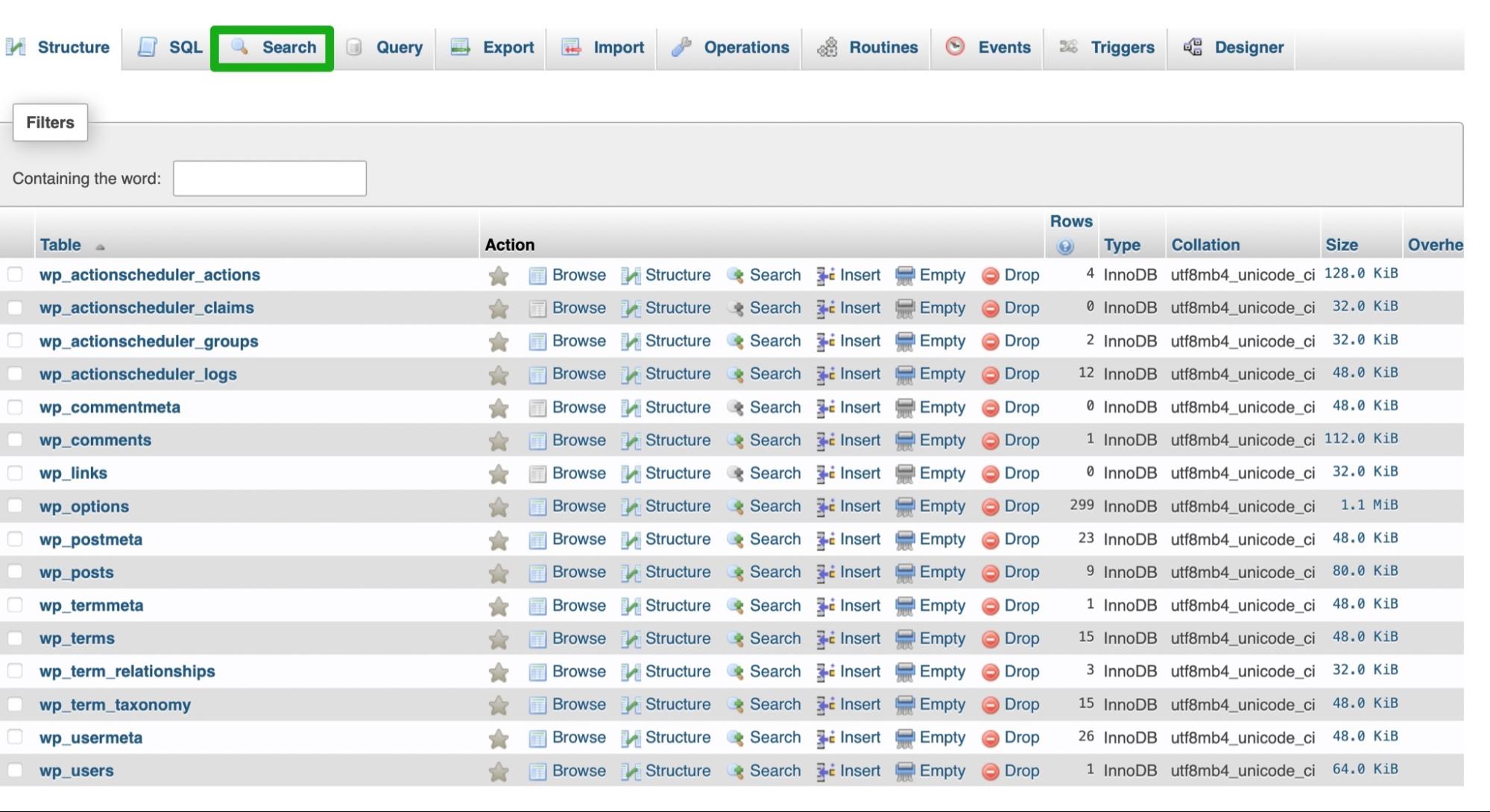Viewport: 1490px width, 812px height.
Task: Toggle checkbox for wp_comments row
Action: 16,440
